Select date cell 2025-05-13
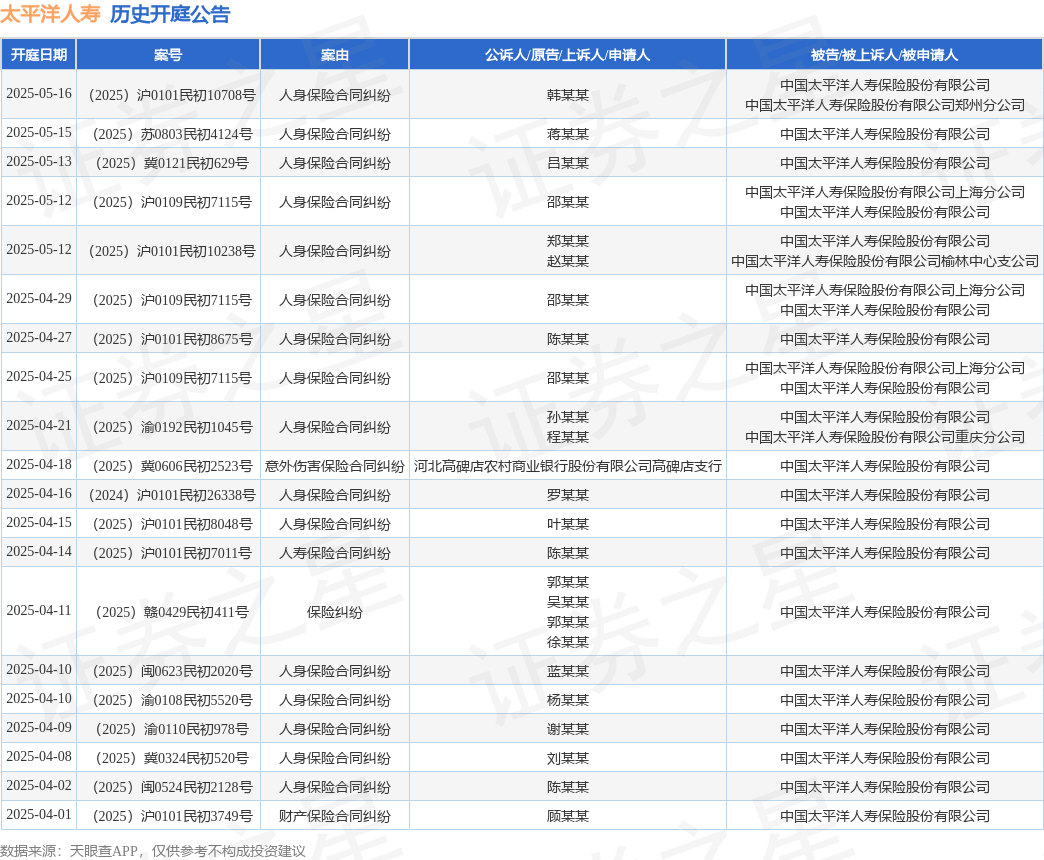This screenshot has width=1044, height=860. tap(39, 162)
